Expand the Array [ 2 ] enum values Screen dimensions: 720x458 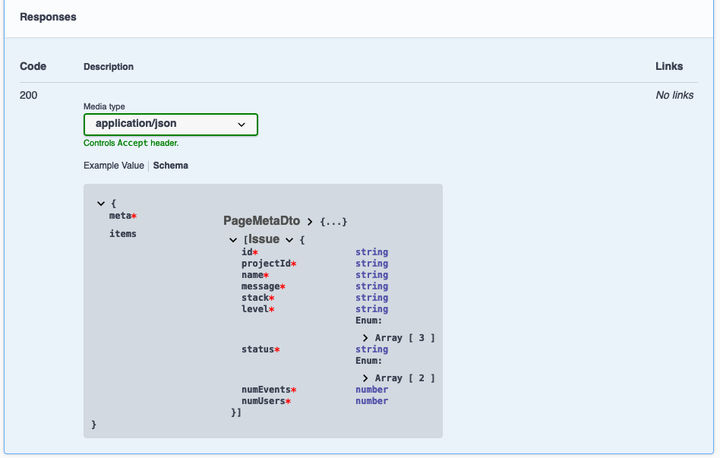(x=367, y=378)
